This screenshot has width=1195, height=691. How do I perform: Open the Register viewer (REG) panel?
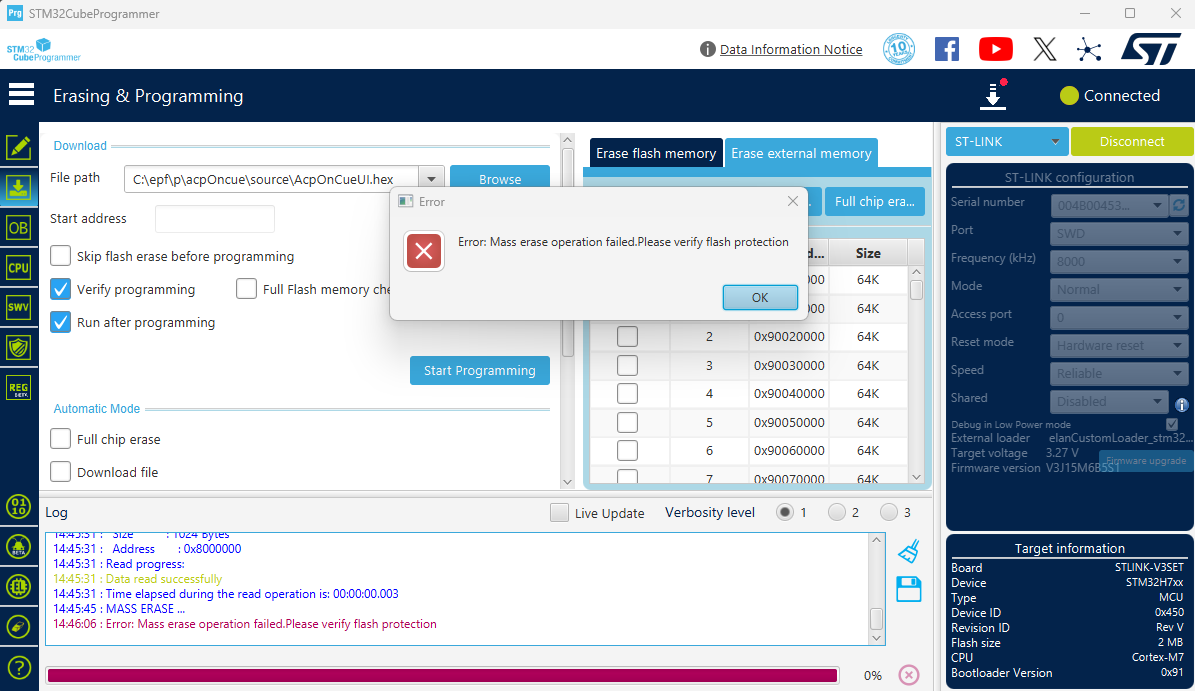tap(19, 387)
